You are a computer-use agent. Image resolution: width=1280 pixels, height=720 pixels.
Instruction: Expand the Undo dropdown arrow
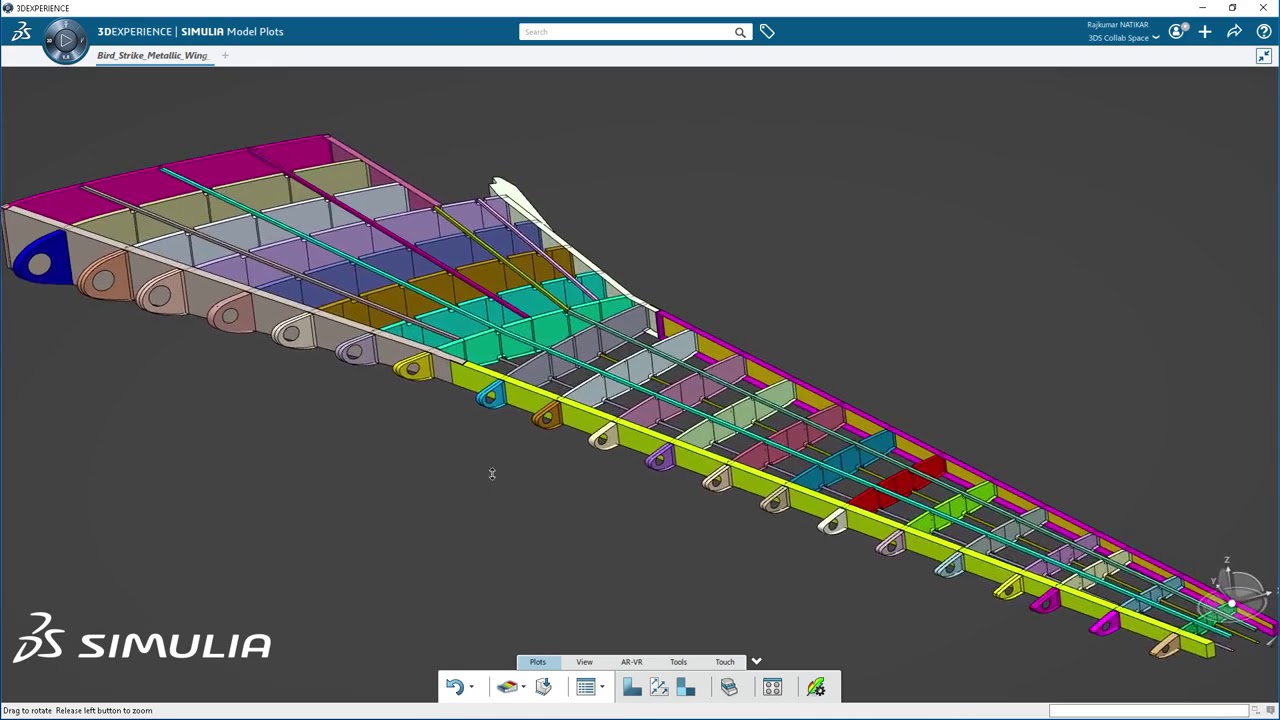(x=471, y=687)
